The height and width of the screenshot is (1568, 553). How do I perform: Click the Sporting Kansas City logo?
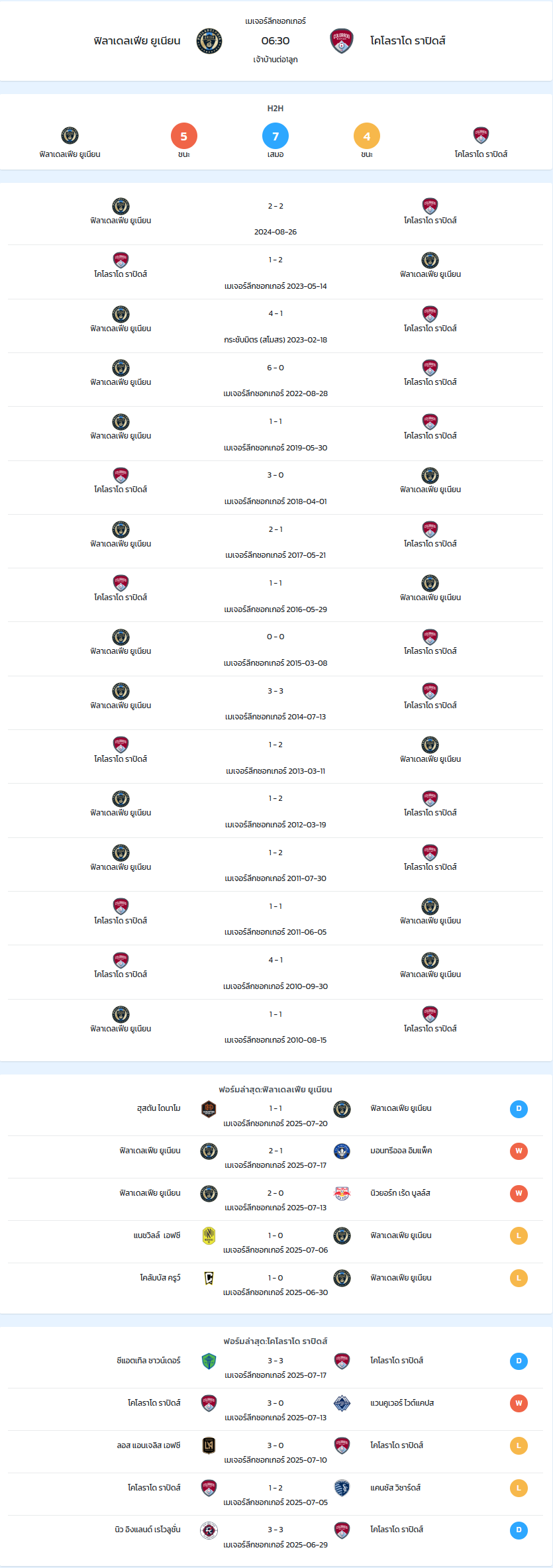pos(342,1489)
